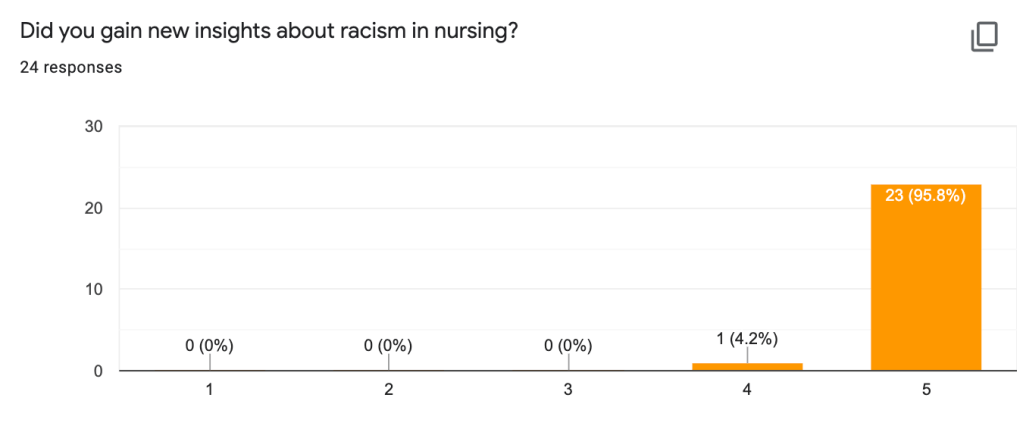Click the "1 (4.2%)" data label
Viewport: 1023px width, 426px height.
pos(747,337)
